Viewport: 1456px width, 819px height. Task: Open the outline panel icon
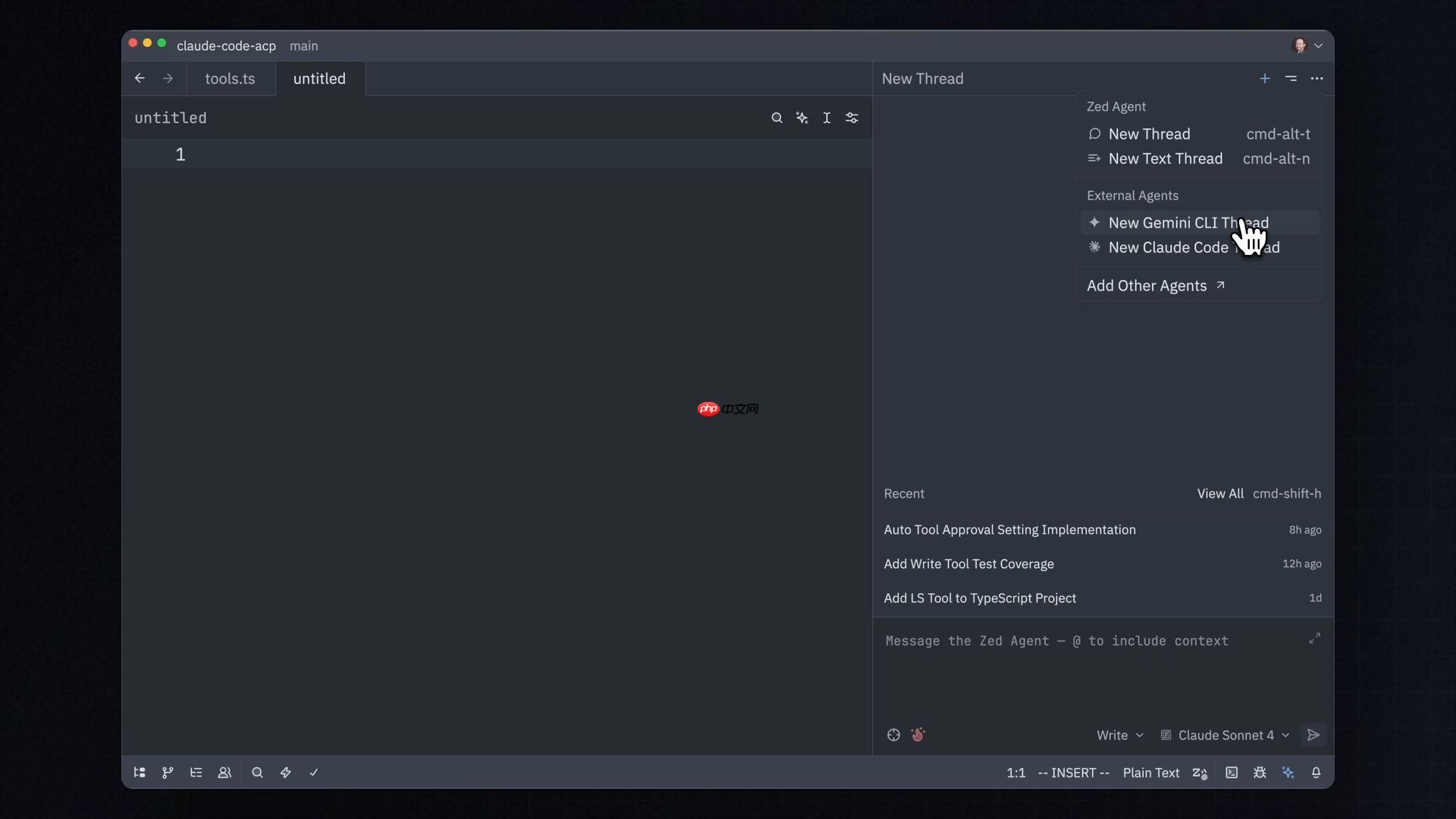pyautogui.click(x=196, y=773)
